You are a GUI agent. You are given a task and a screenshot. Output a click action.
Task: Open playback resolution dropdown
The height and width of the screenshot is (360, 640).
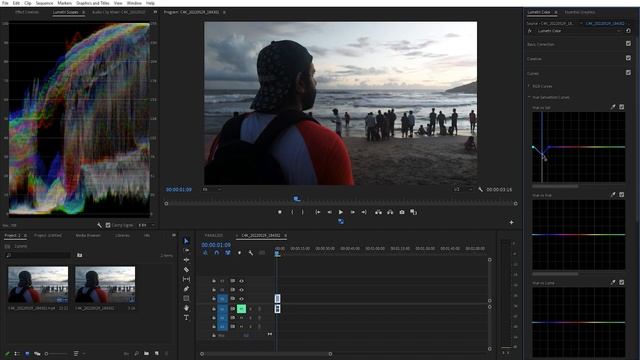tap(463, 189)
